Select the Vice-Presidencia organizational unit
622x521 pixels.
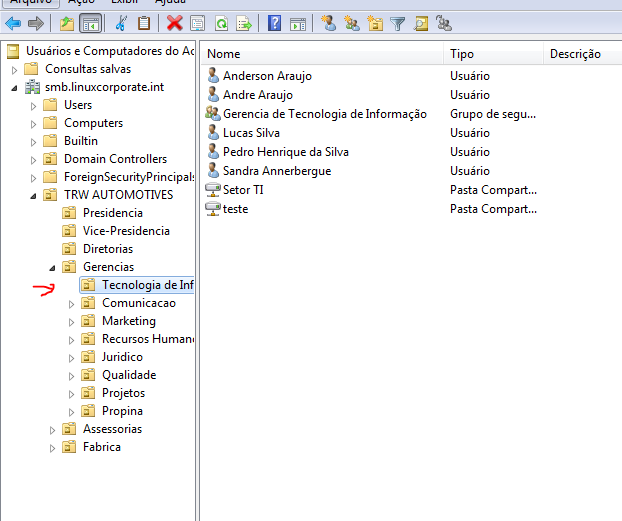(126, 231)
